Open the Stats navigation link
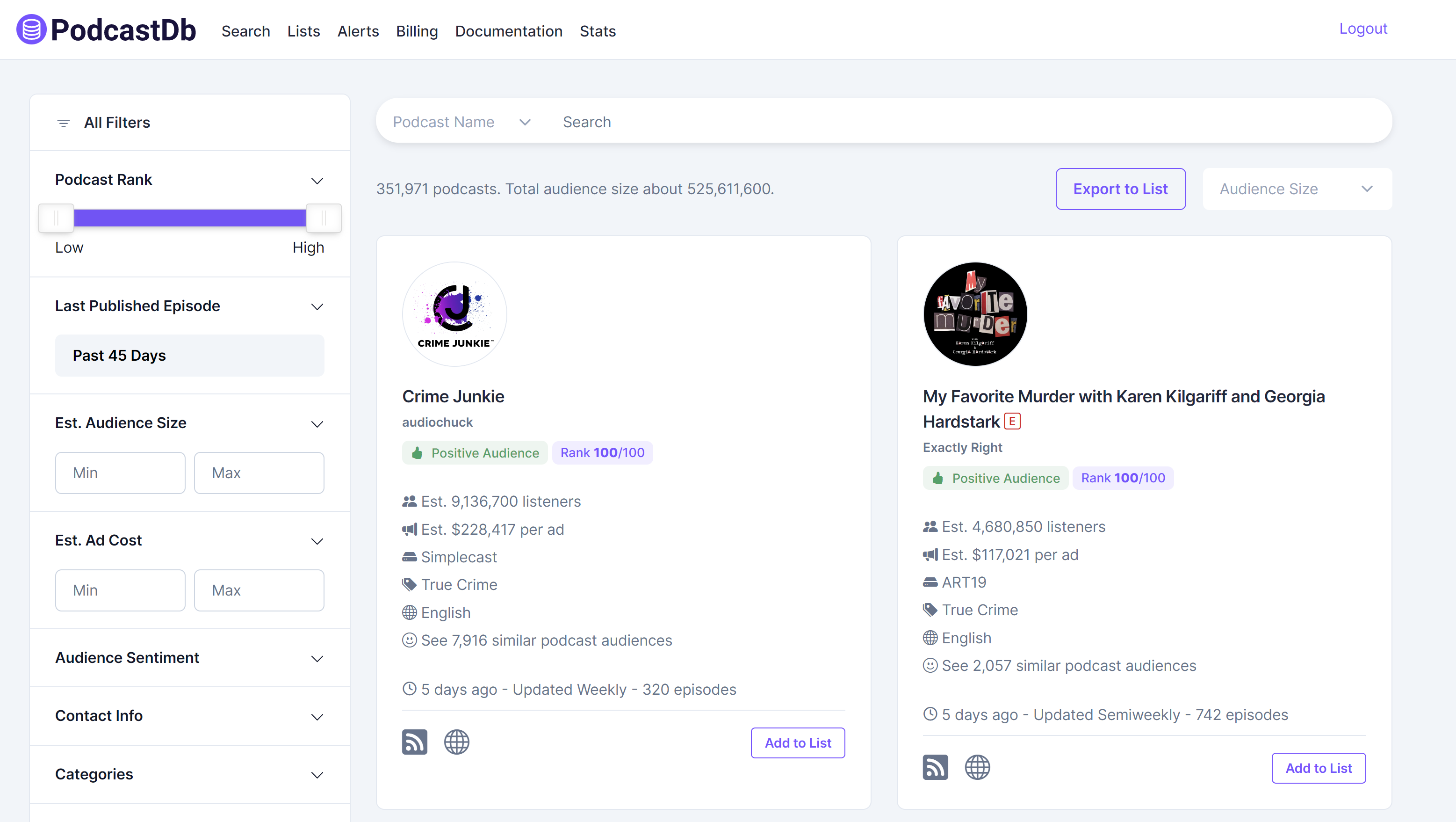 [598, 31]
